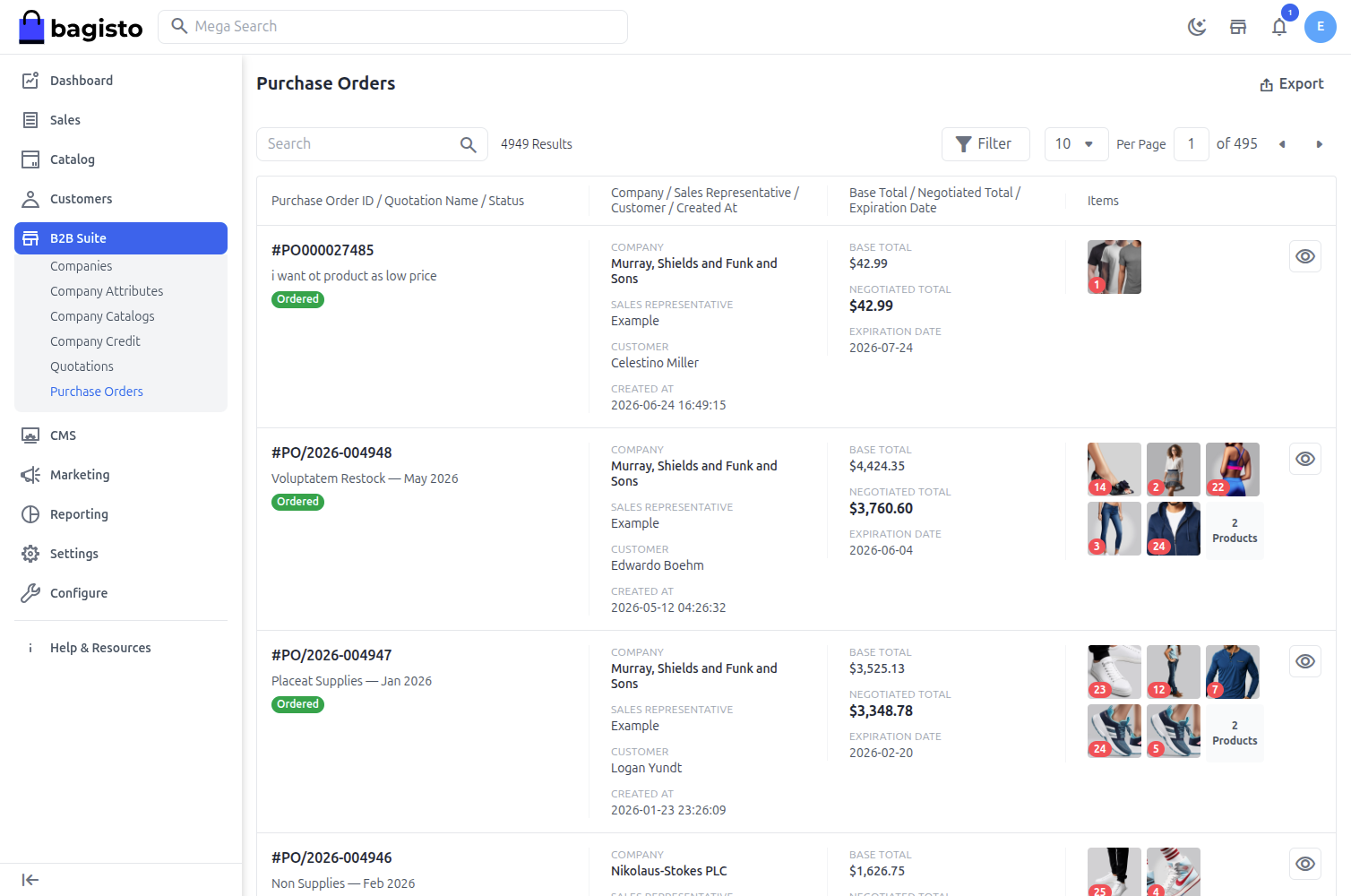Click negotiated total $3,760.60
The height and width of the screenshot is (896, 1351).
[881, 508]
